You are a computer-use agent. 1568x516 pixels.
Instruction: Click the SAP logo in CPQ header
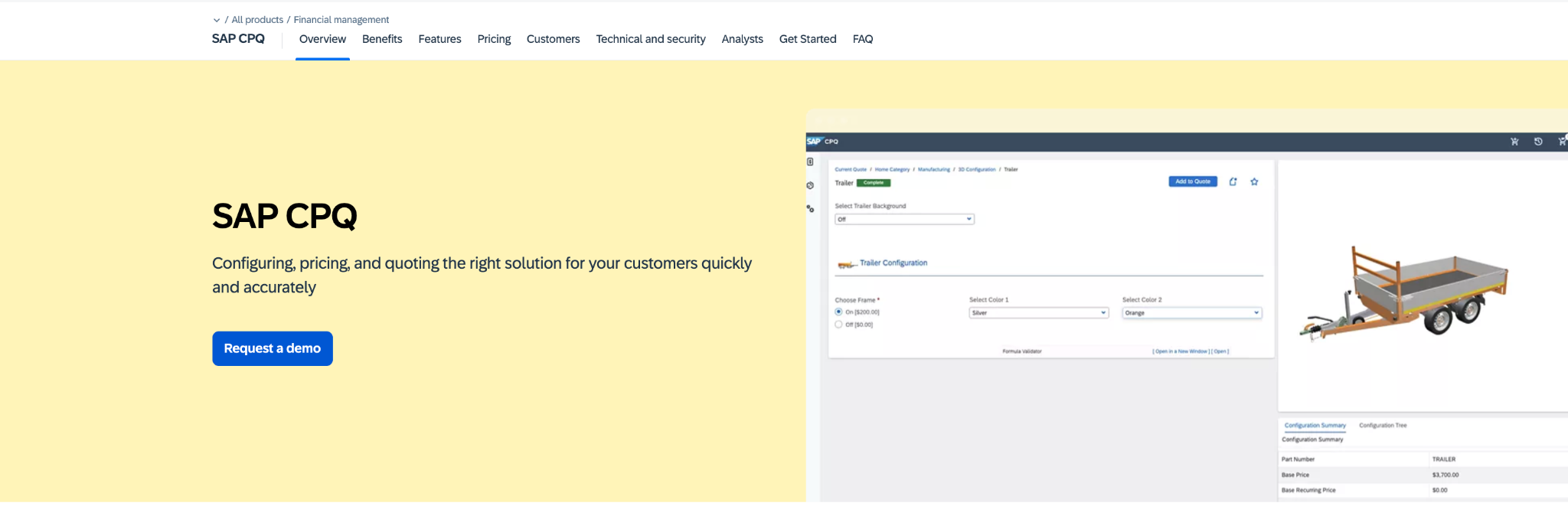[814, 142]
